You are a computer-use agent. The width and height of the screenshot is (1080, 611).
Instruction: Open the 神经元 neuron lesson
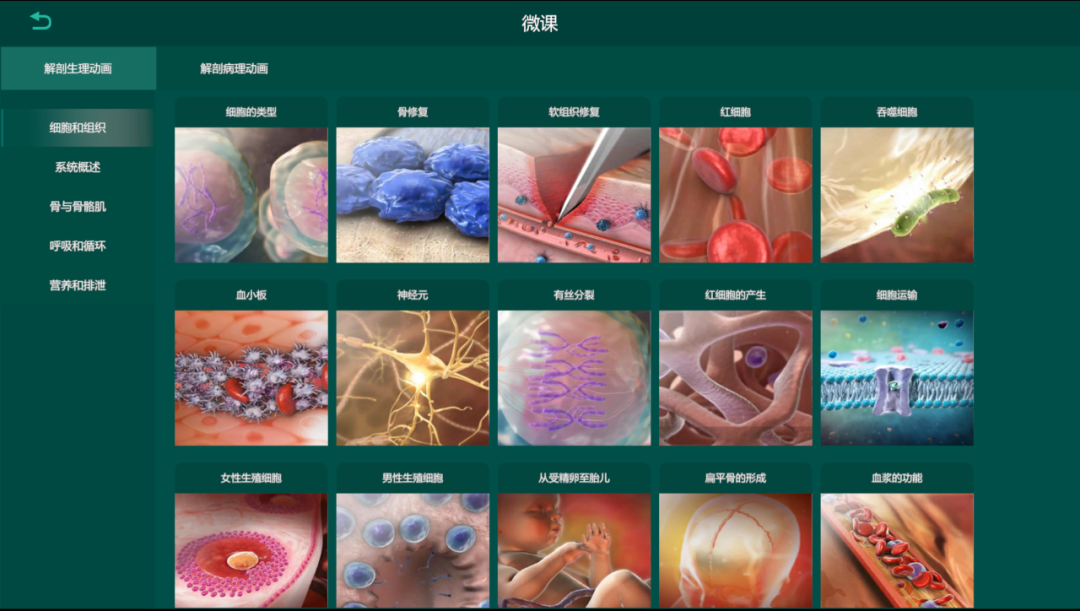click(413, 377)
